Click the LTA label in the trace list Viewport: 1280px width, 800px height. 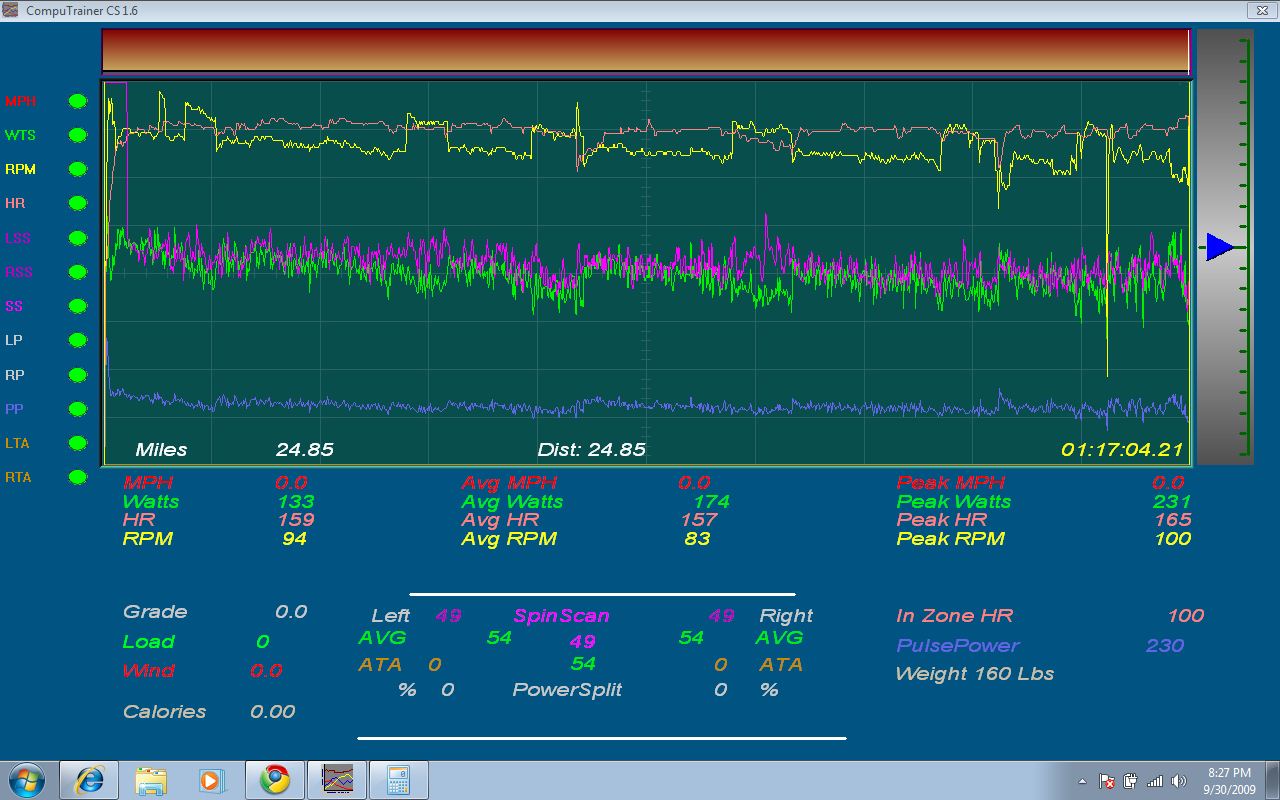pos(18,443)
